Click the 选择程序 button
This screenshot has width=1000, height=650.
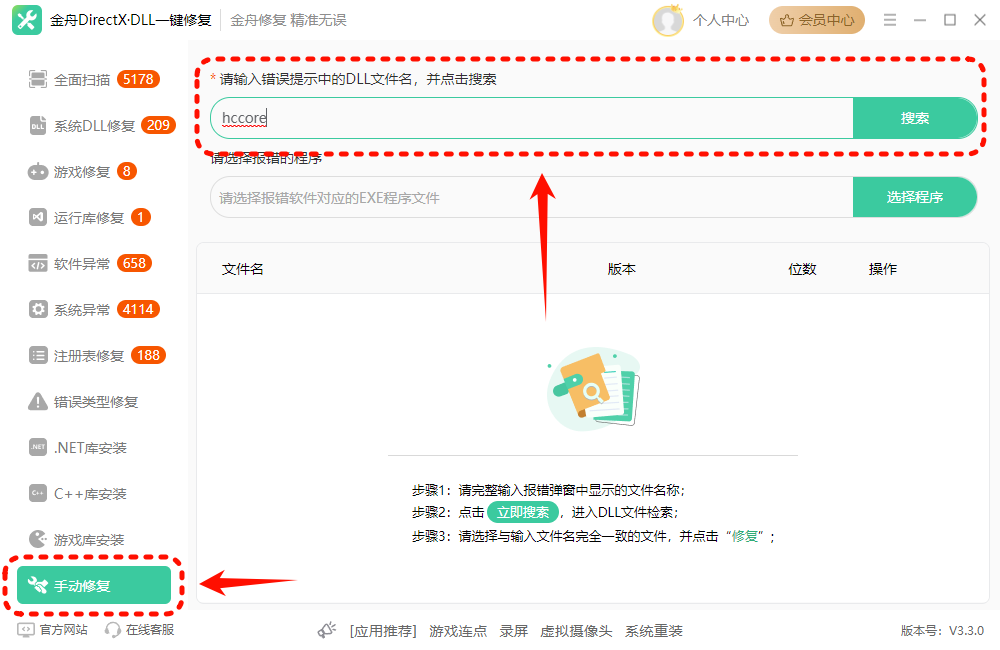[915, 197]
